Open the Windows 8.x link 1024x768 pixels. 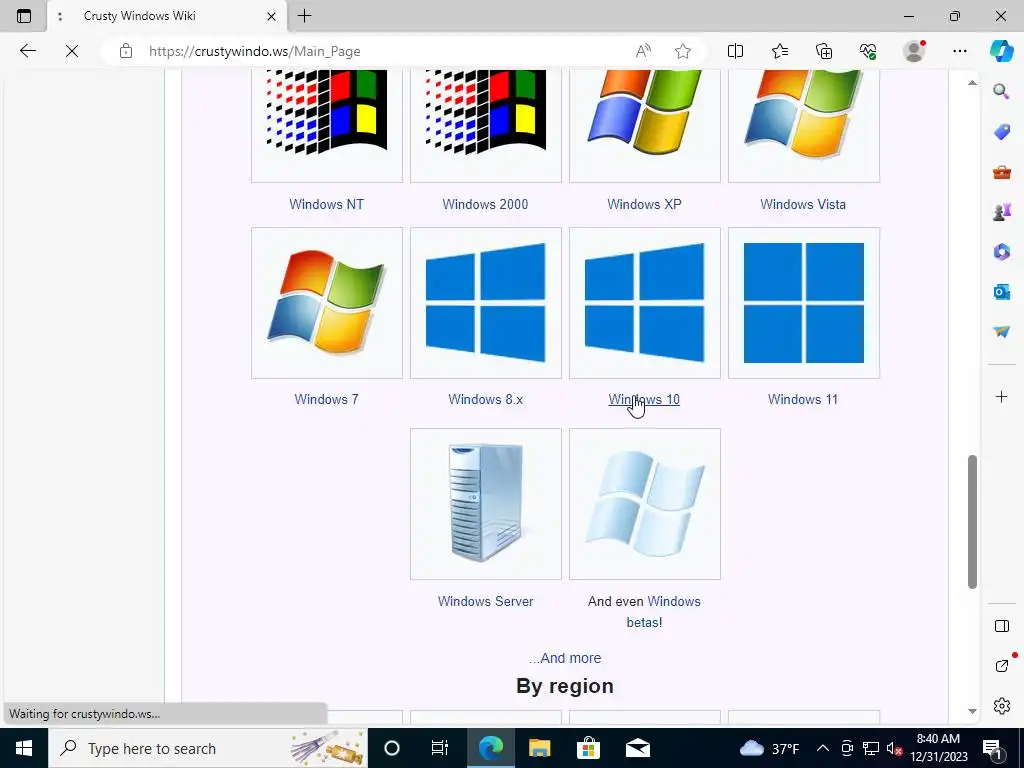point(485,399)
